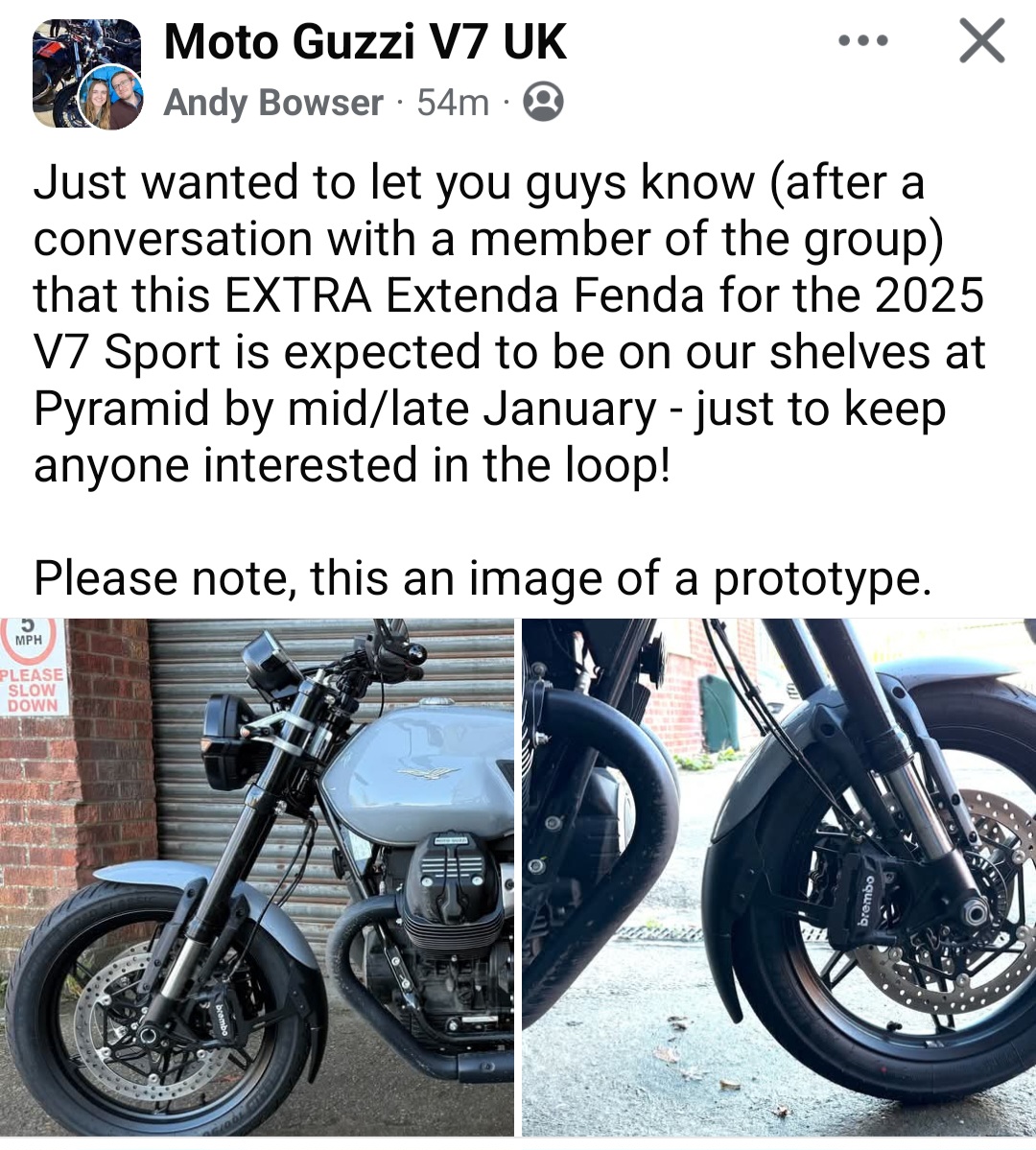Open Andy Bowser's profile picture avatar
Screen dimensions: 1036x1150
click(112, 99)
